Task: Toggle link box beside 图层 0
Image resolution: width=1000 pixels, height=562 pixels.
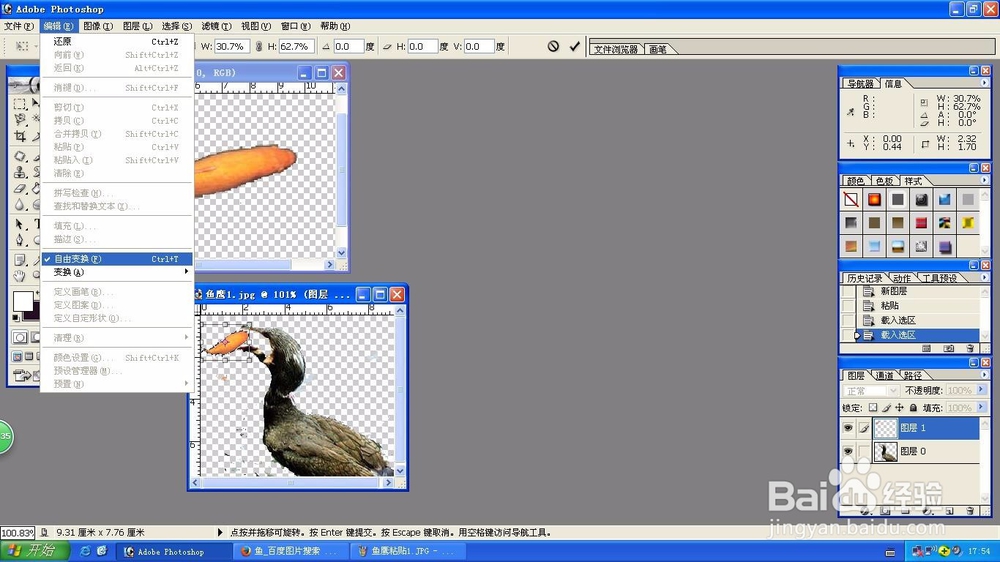Action: coord(864,451)
